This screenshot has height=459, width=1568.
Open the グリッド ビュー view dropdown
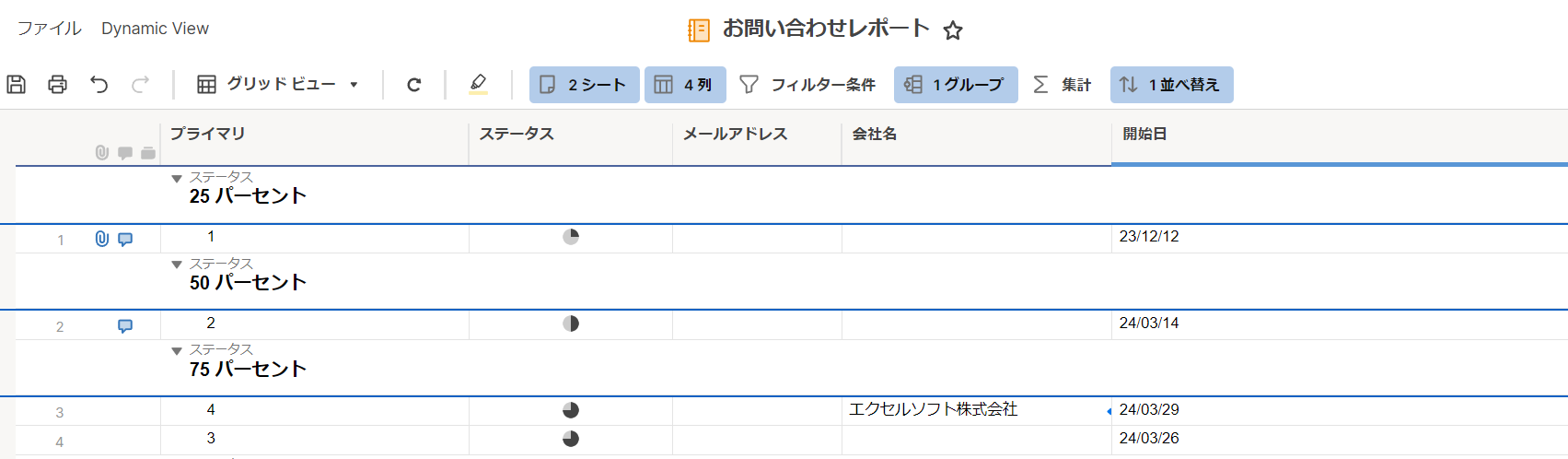[277, 85]
